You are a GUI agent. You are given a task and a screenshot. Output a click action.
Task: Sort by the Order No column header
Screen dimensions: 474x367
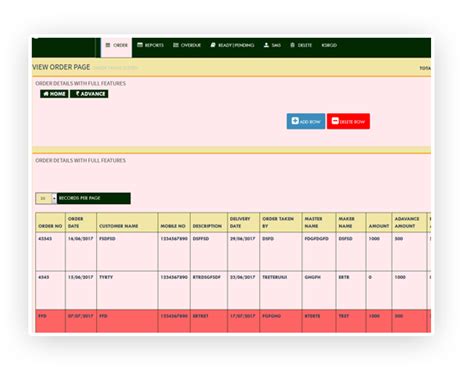point(50,222)
